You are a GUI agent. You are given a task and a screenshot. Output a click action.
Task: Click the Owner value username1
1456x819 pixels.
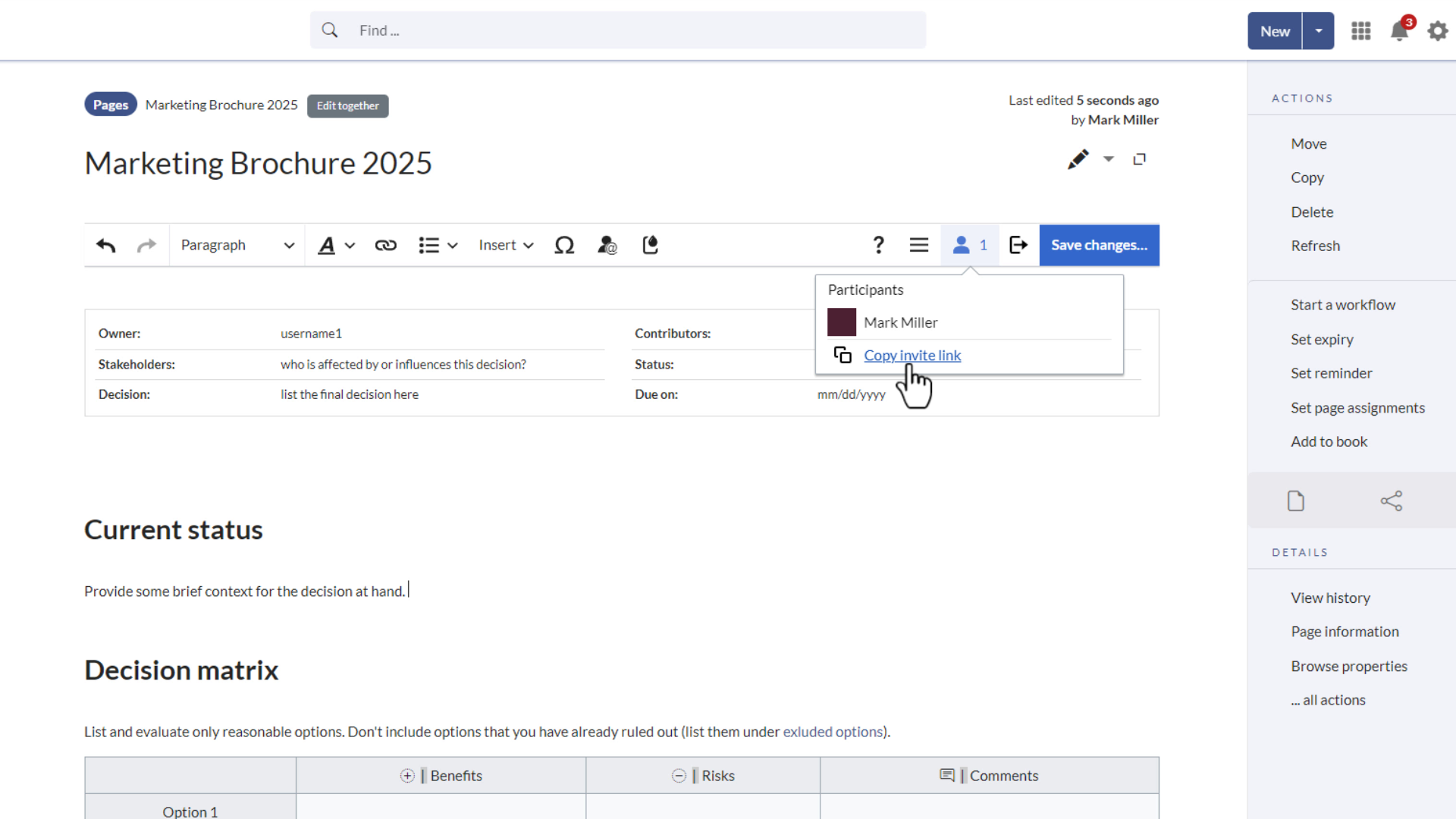(311, 334)
